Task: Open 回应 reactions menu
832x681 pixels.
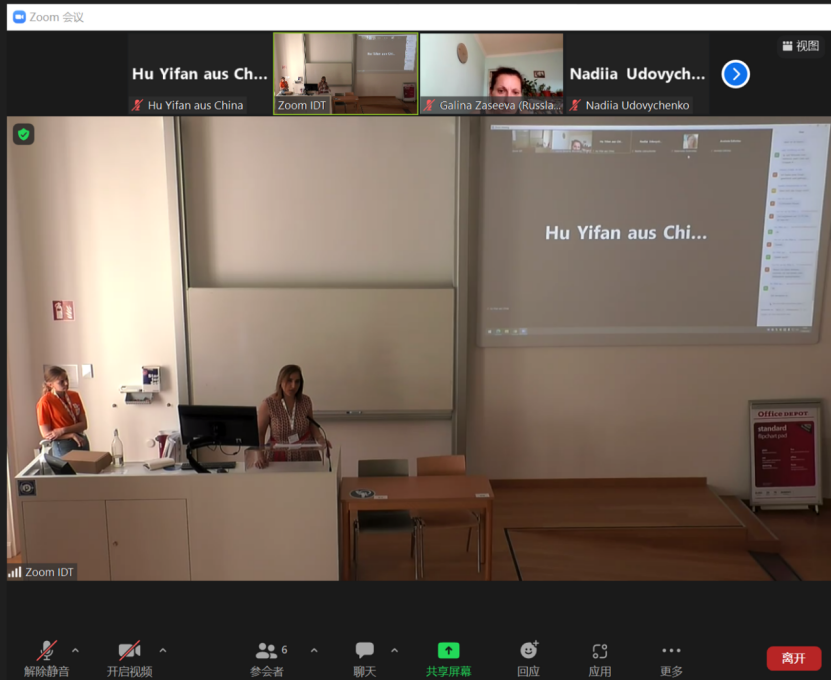Action: 529,657
